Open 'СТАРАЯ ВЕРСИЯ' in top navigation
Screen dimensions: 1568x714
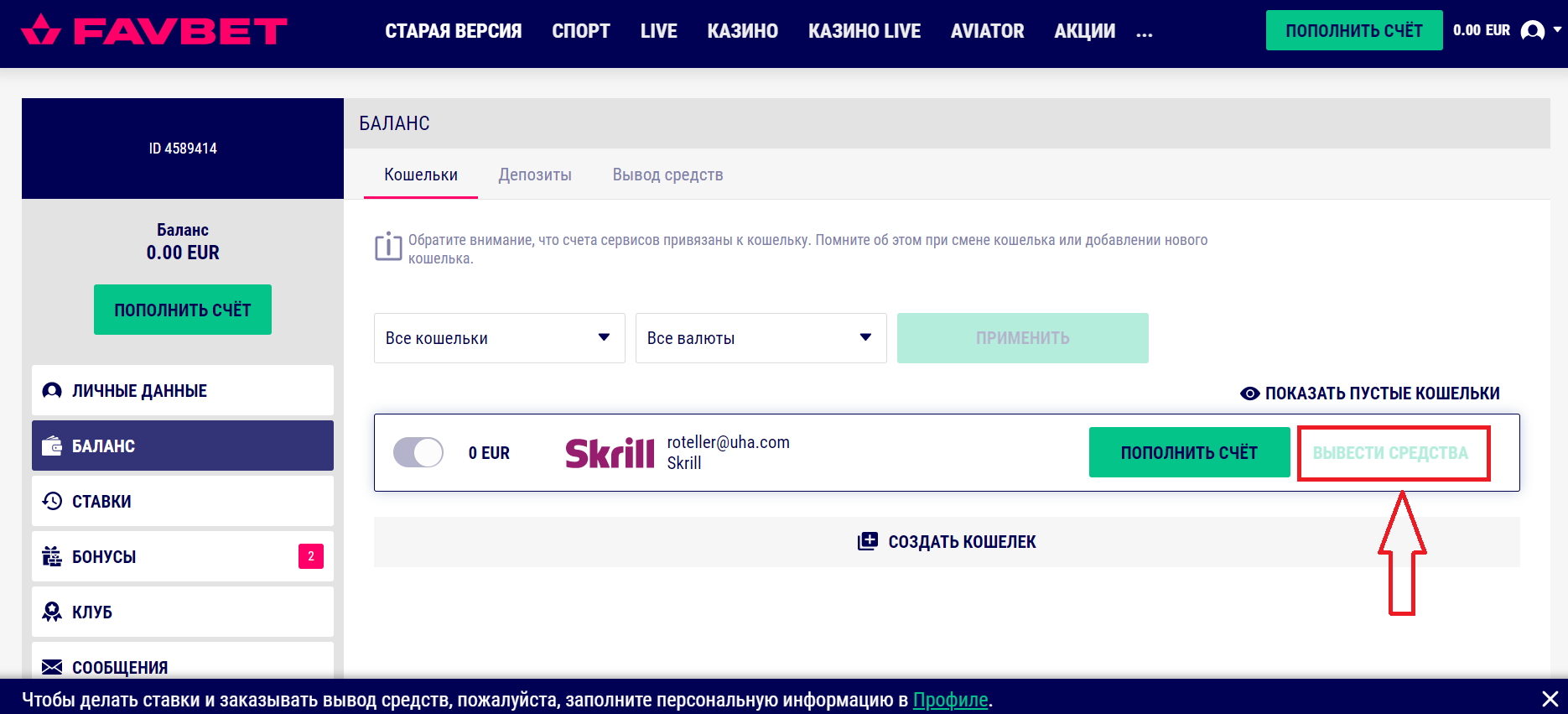(x=454, y=31)
